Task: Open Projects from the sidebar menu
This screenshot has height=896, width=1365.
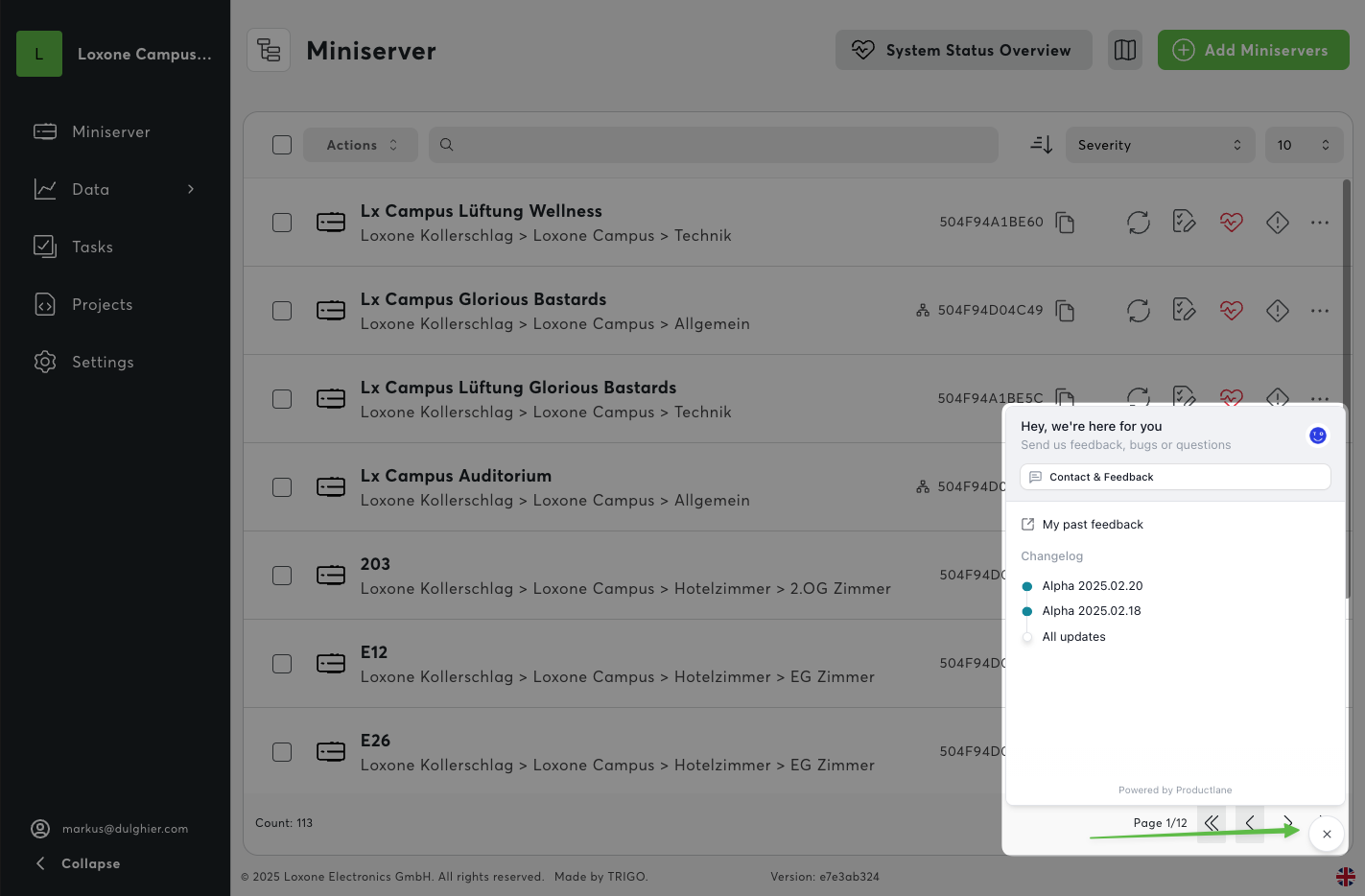Action: (102, 304)
